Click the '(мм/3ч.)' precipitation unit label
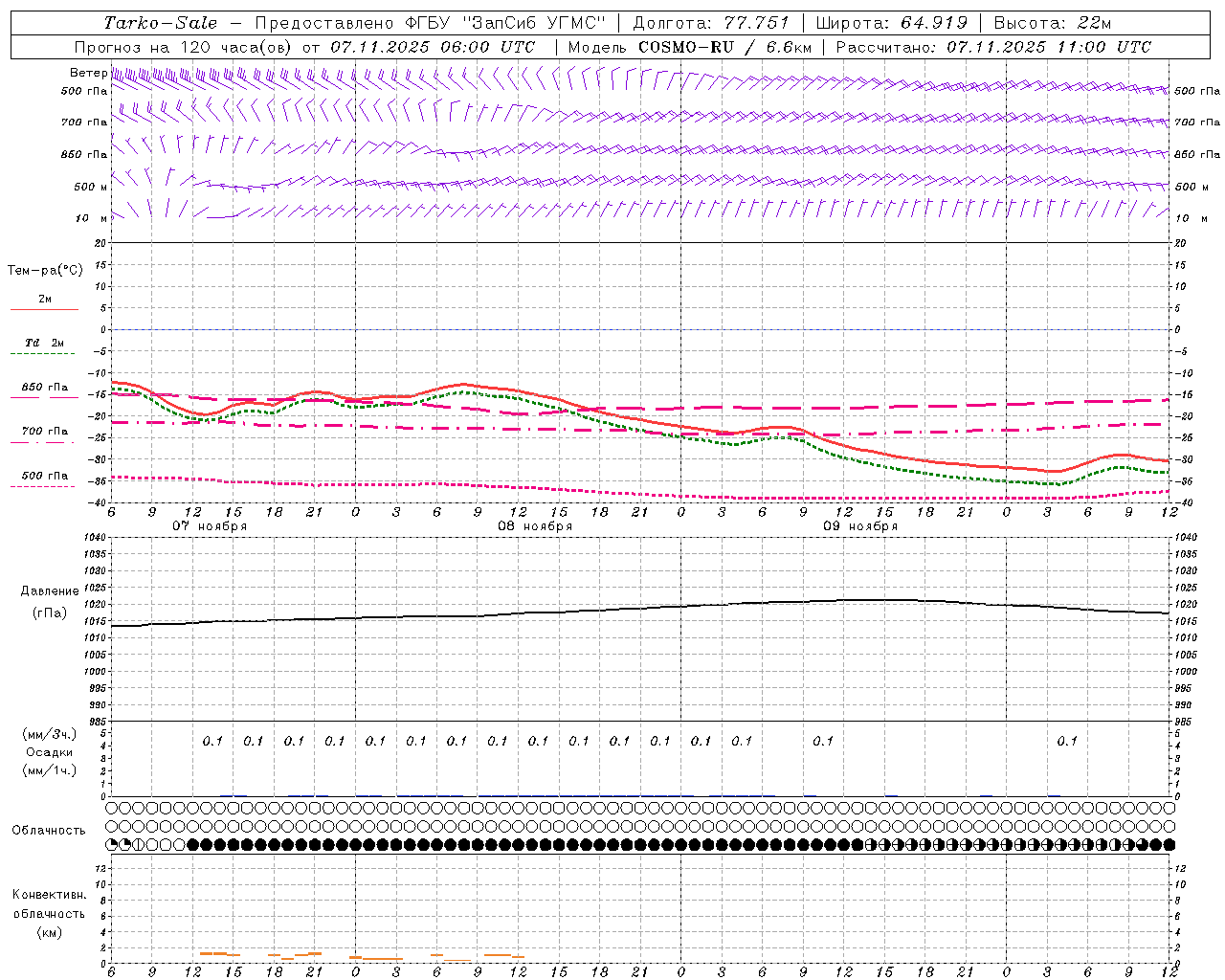The image size is (1225, 980). pyautogui.click(x=49, y=734)
